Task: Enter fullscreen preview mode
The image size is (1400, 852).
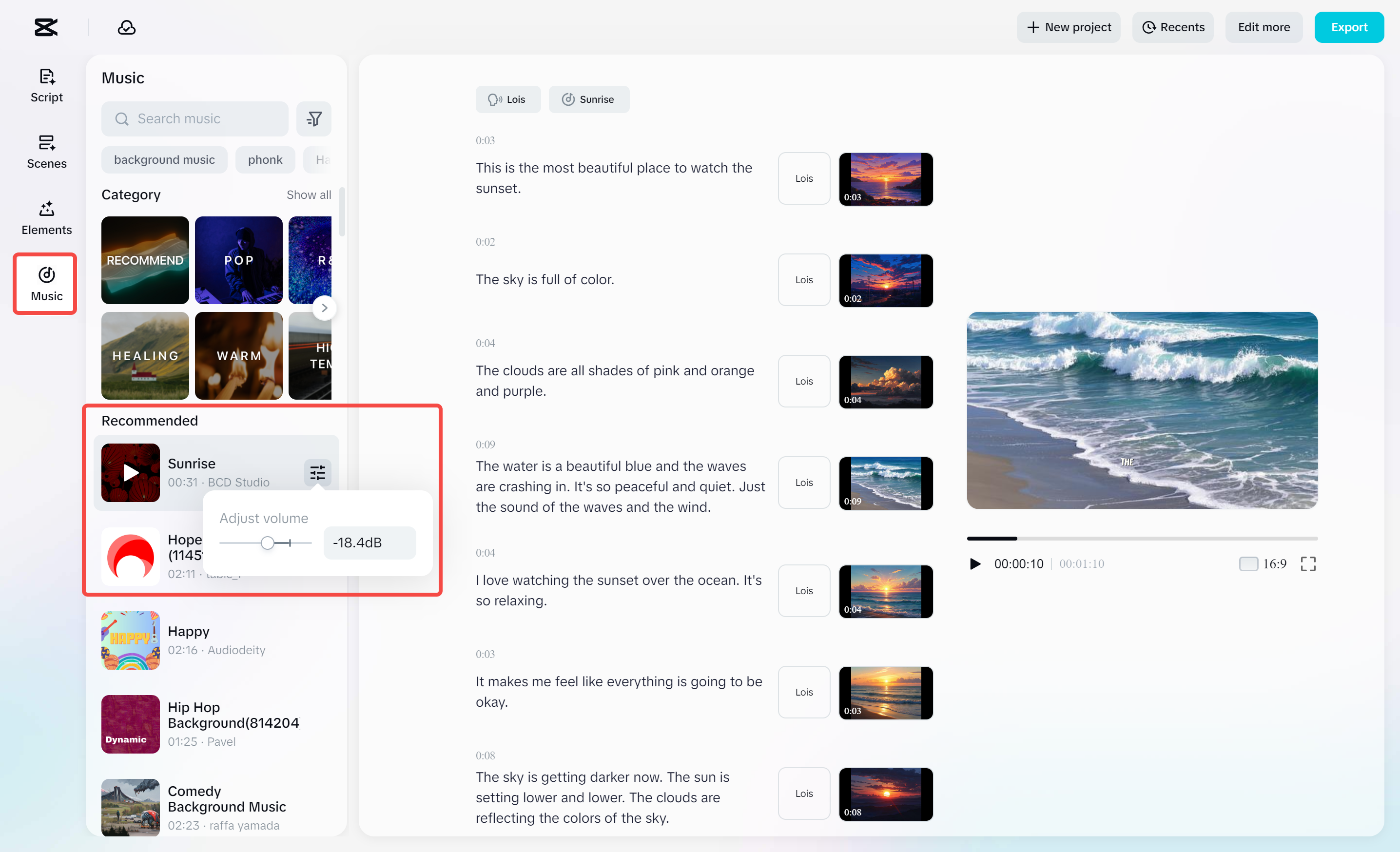Action: pos(1308,563)
